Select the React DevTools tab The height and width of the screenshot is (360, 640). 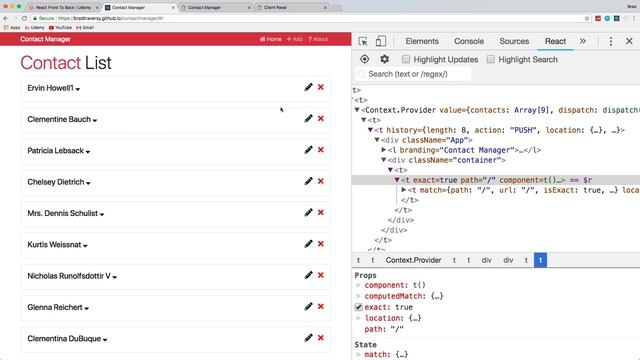point(555,41)
